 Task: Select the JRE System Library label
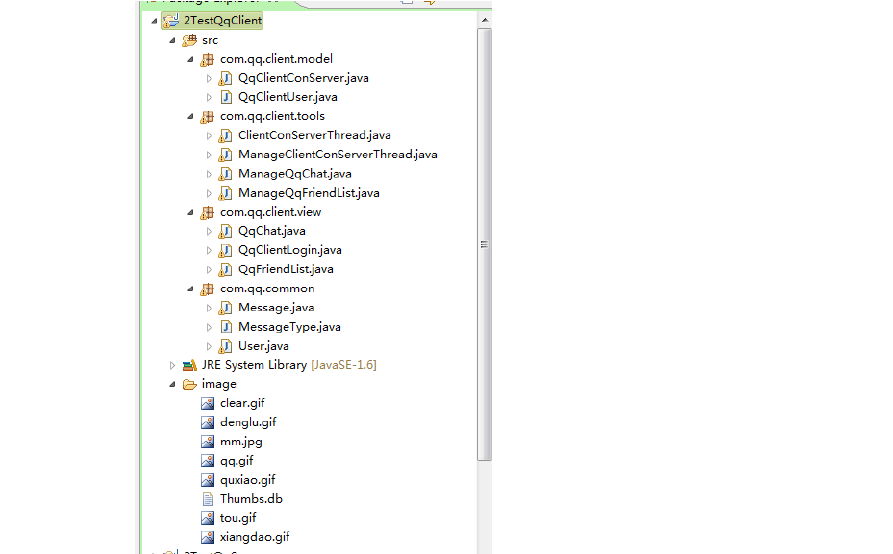click(x=255, y=365)
